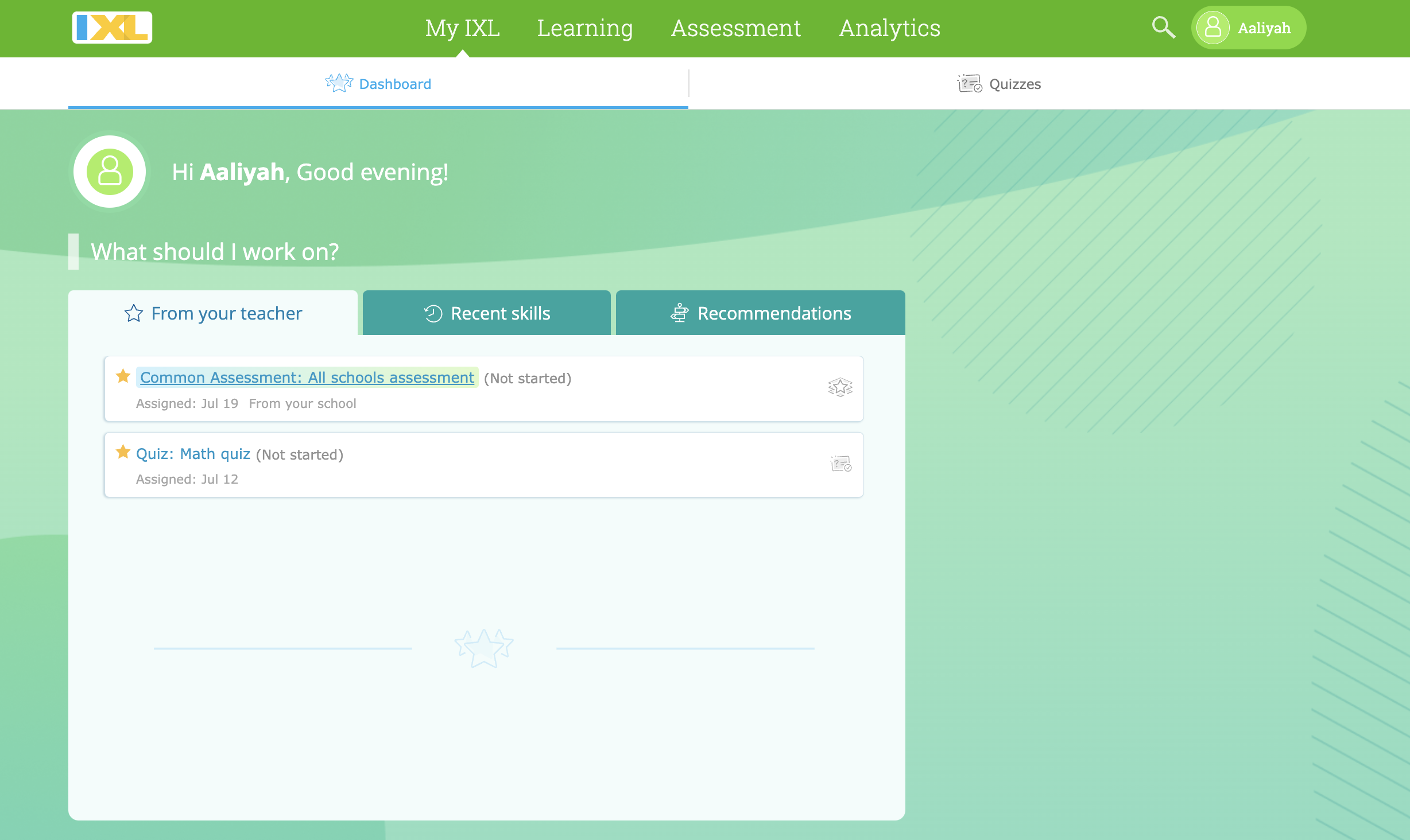Click the quiz icon on Math quiz card
Image resolution: width=1410 pixels, height=840 pixels.
pyautogui.click(x=840, y=464)
